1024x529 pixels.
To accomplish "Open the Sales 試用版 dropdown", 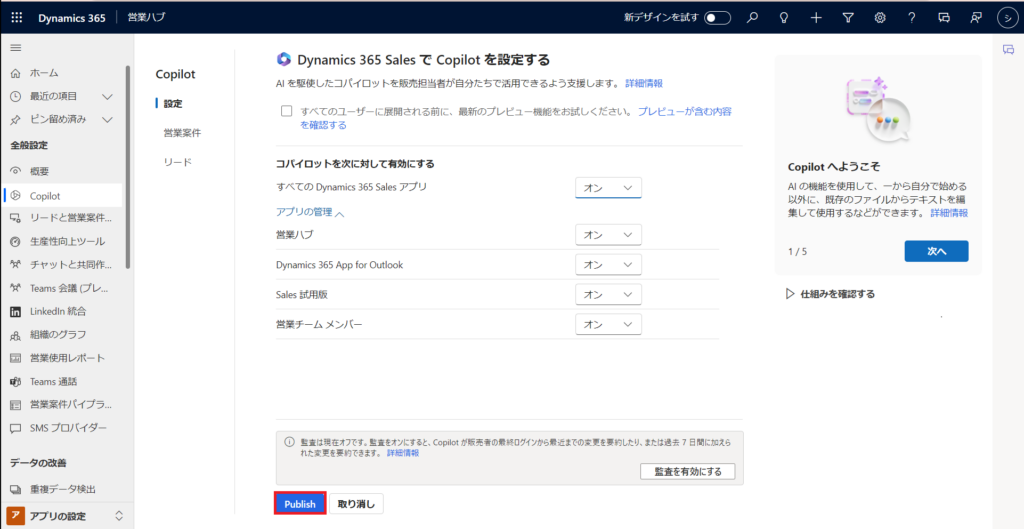I will coord(609,295).
